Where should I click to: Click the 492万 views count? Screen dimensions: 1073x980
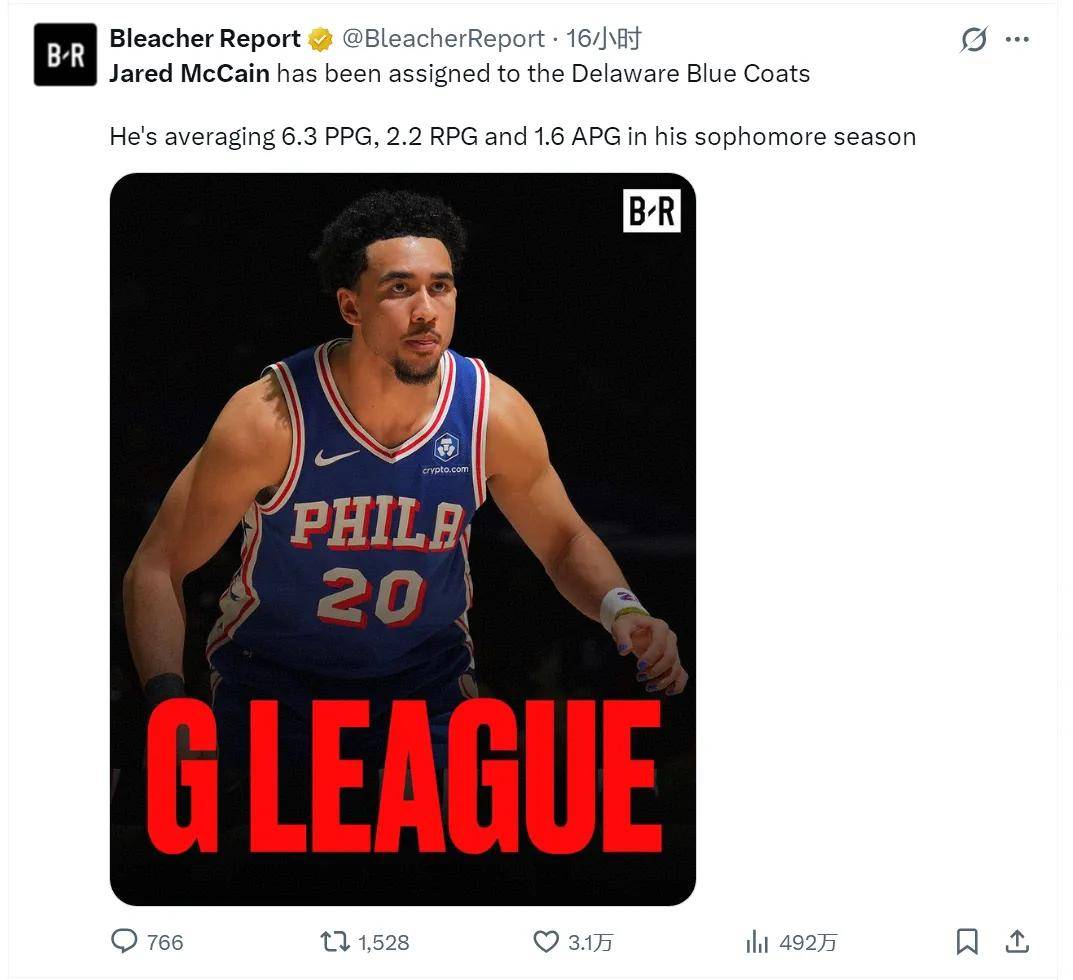(807, 943)
